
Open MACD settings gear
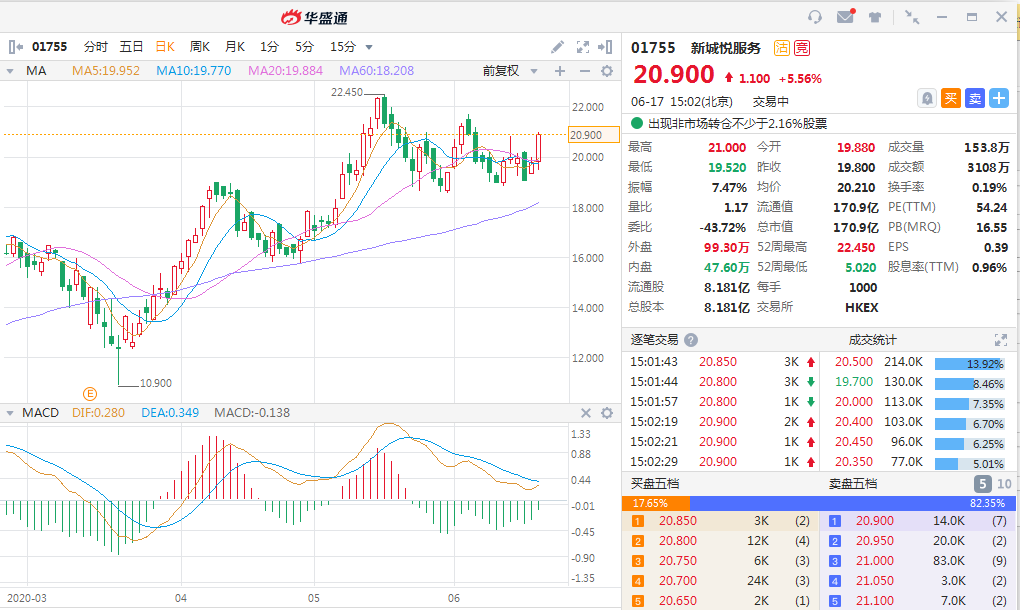[607, 413]
